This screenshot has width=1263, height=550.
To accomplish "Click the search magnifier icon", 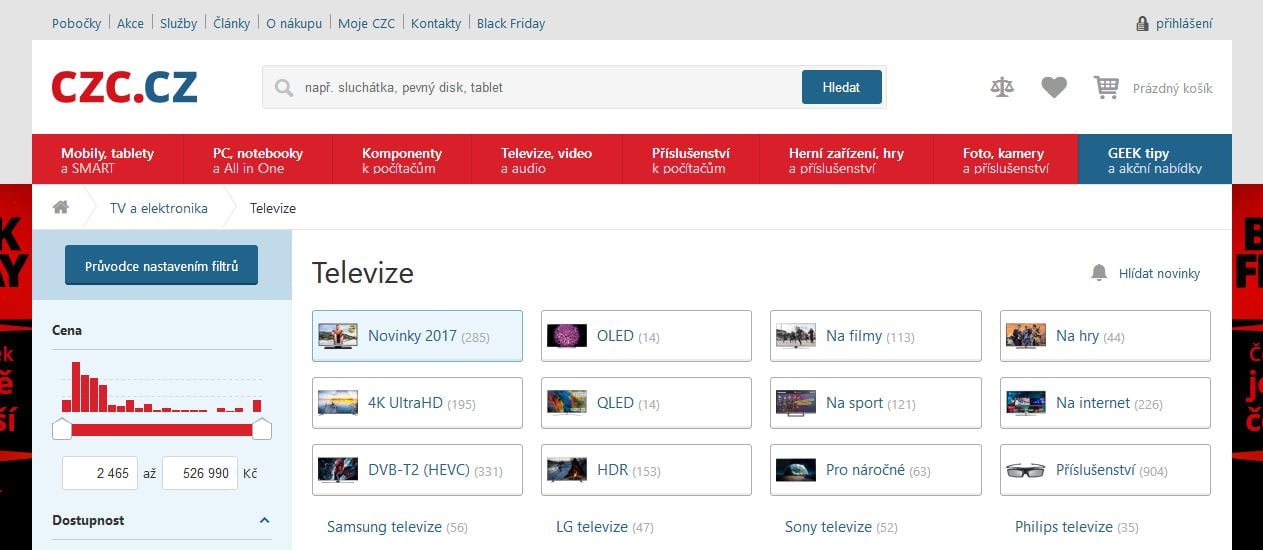I will pos(284,88).
